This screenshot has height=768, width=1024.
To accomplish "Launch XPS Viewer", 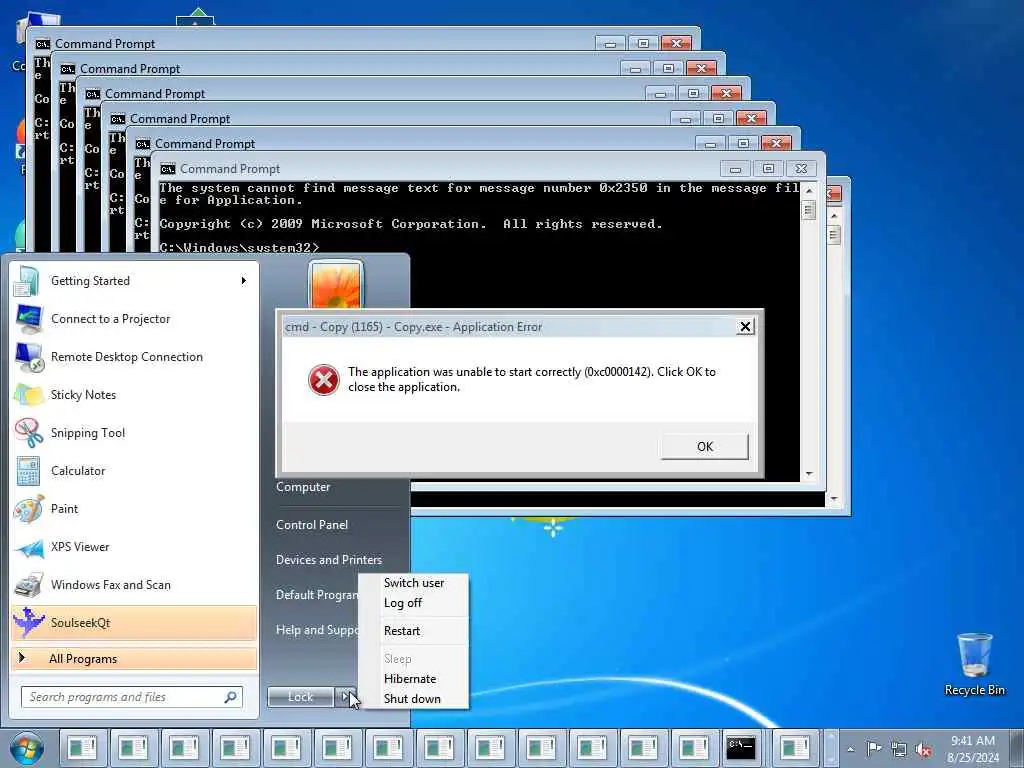I will click(x=135, y=547).
